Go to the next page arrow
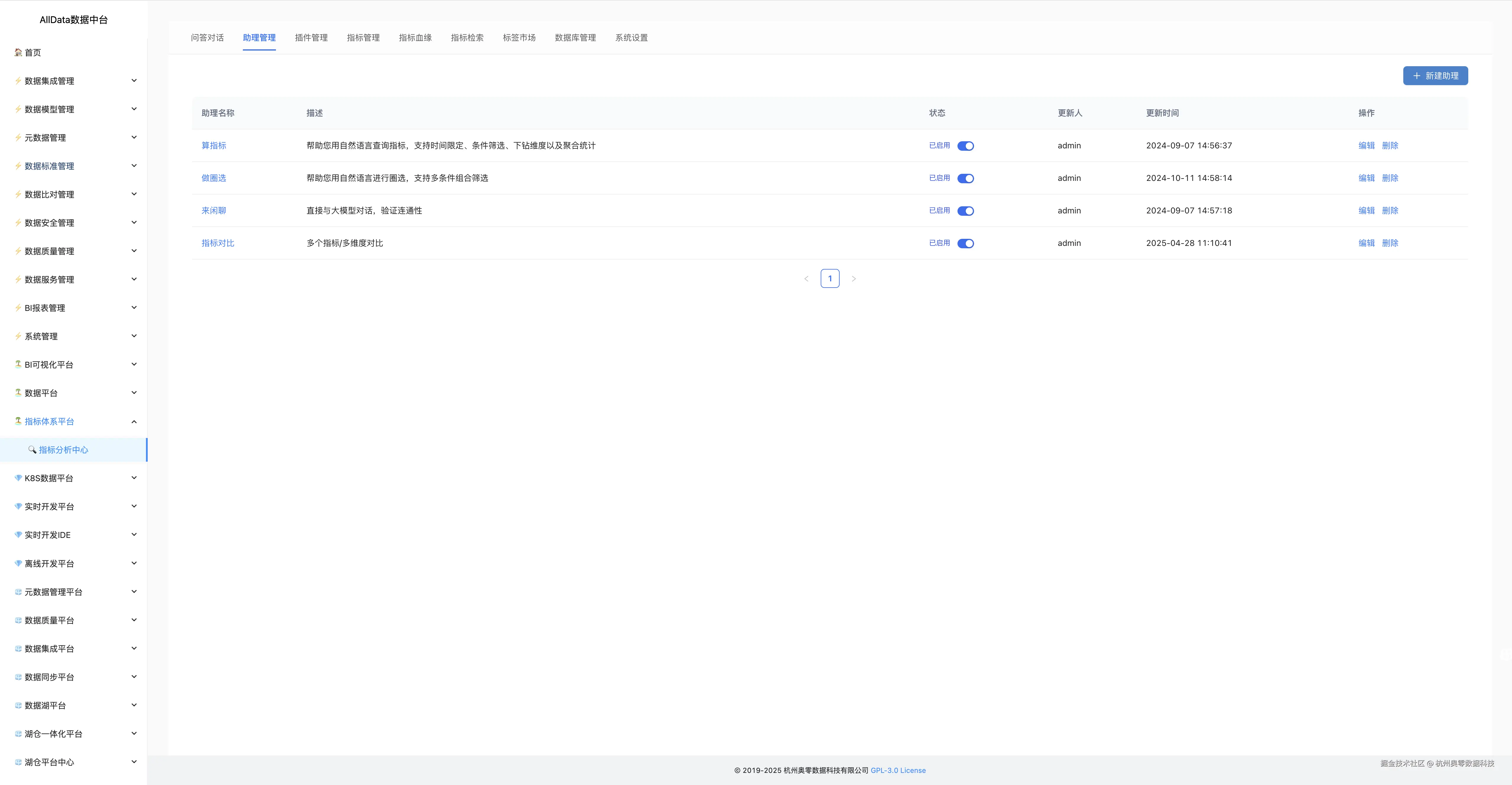 pos(853,279)
